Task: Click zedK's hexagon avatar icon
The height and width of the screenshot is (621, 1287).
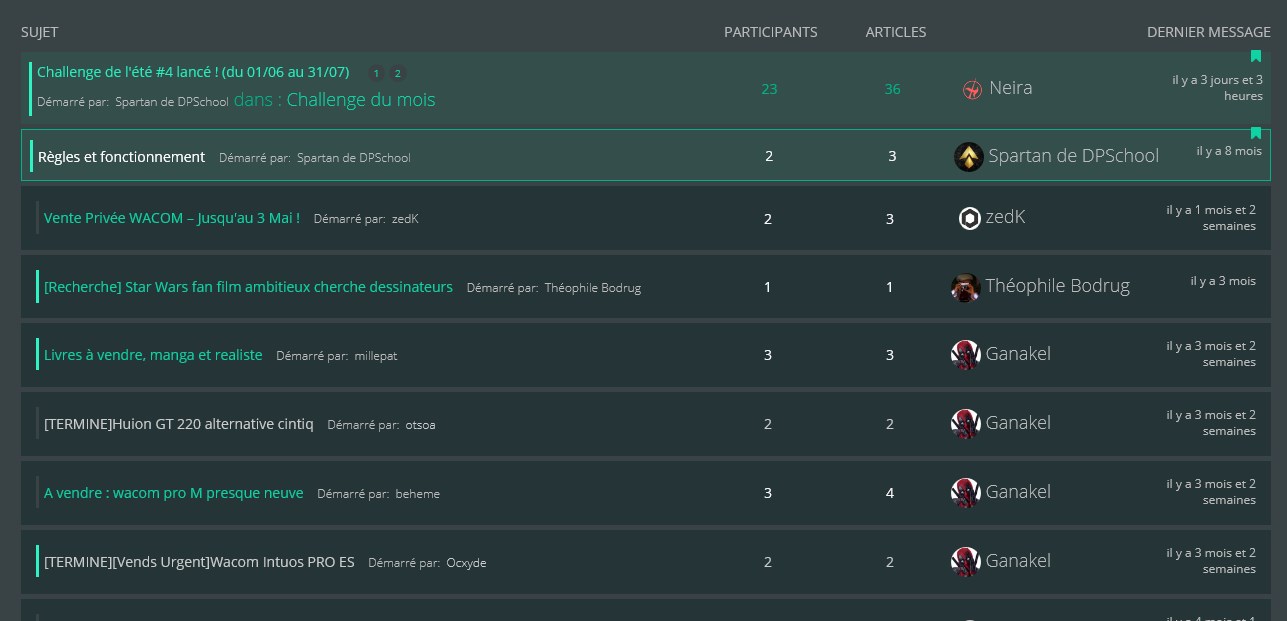Action: [969, 218]
